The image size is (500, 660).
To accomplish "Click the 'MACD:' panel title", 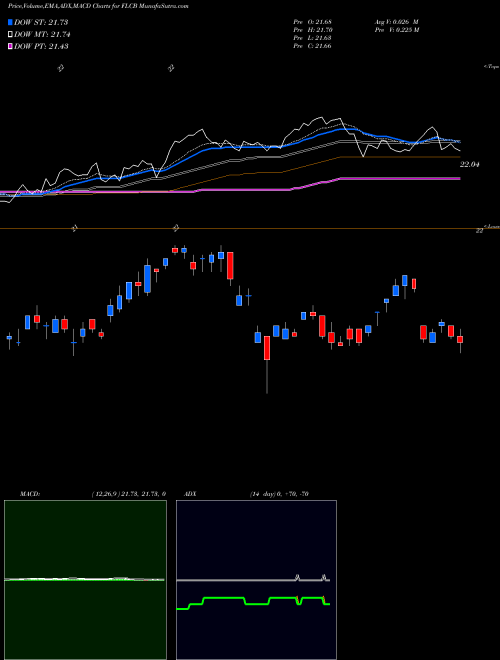I will 29,494.
